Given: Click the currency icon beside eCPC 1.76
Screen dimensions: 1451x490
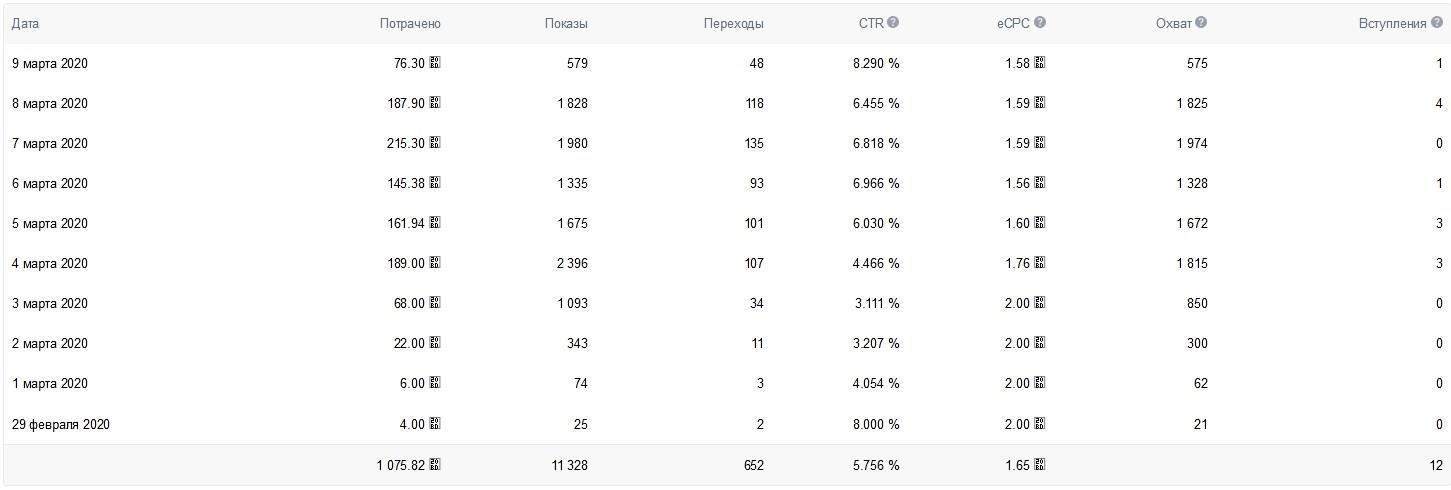Looking at the screenshot, I should [x=1040, y=263].
